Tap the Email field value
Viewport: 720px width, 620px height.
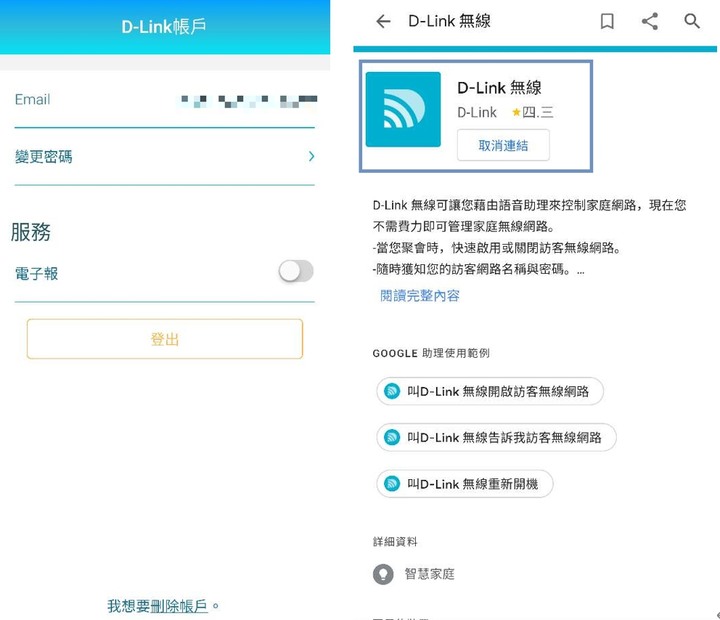click(248, 100)
